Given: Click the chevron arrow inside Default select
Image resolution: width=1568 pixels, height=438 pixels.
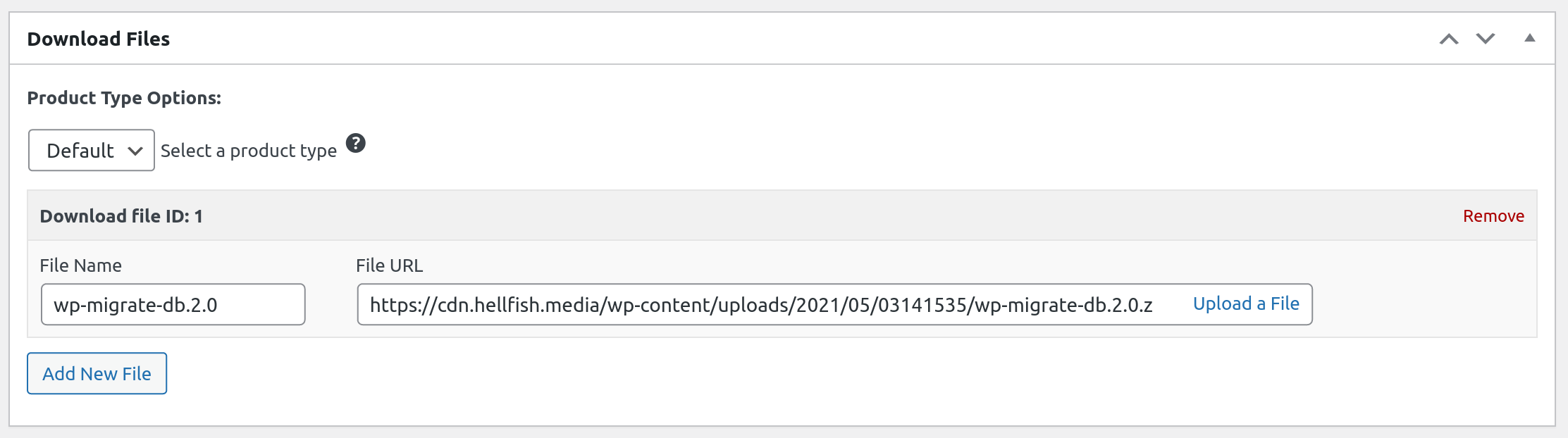Looking at the screenshot, I should pyautogui.click(x=135, y=151).
